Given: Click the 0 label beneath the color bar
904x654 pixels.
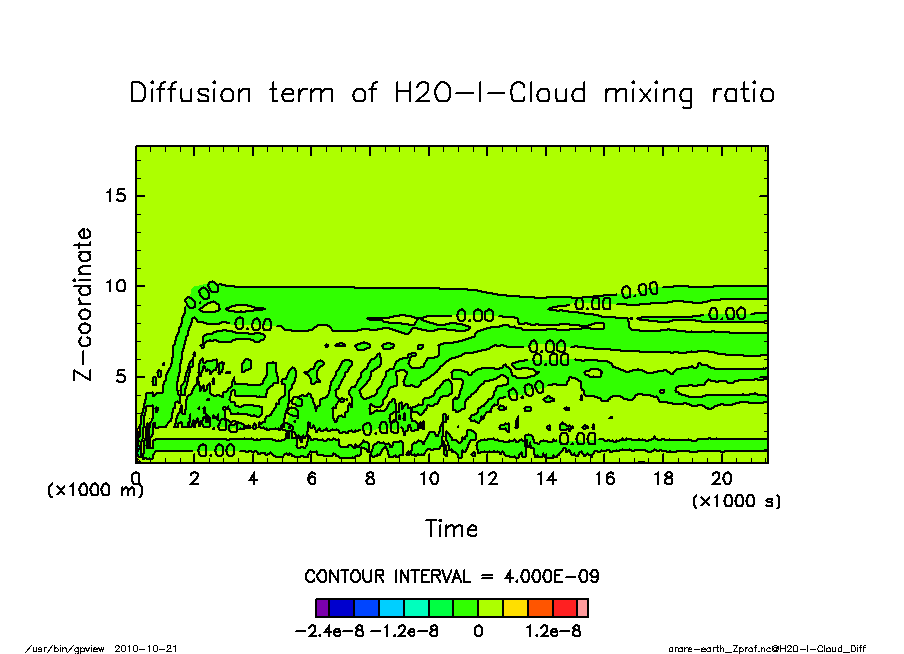Looking at the screenshot, I should pos(478,631).
